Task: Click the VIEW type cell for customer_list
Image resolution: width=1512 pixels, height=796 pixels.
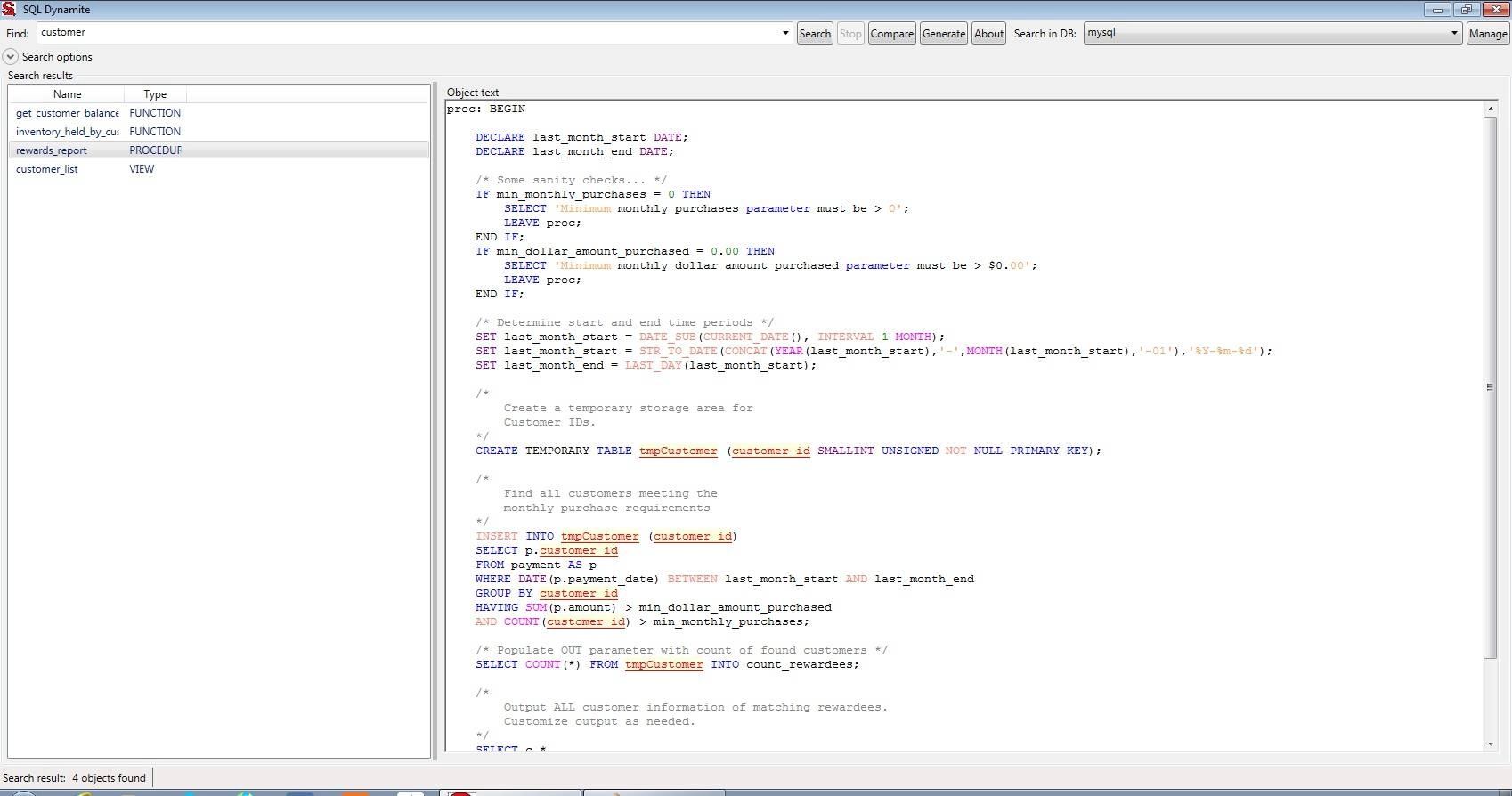Action: coord(142,169)
